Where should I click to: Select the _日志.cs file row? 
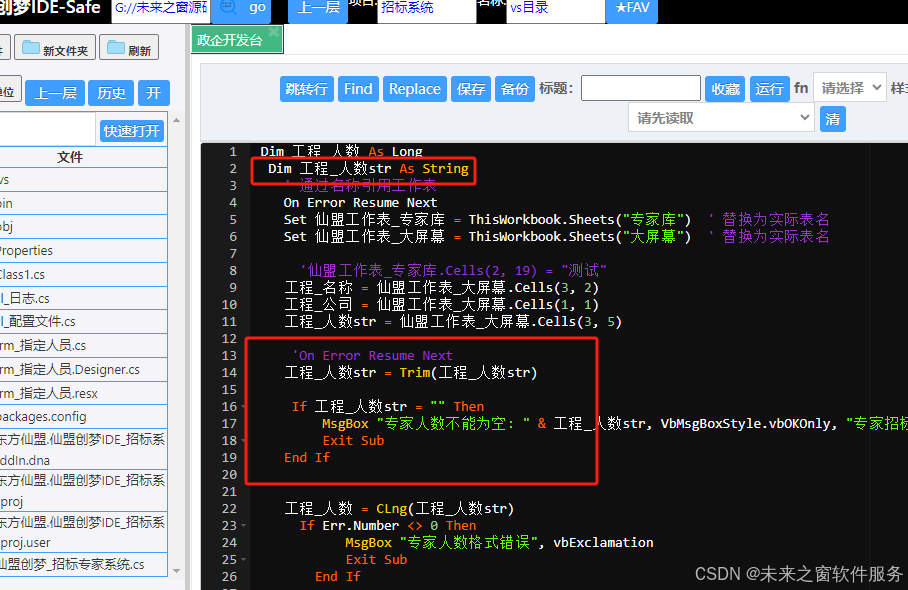83,298
